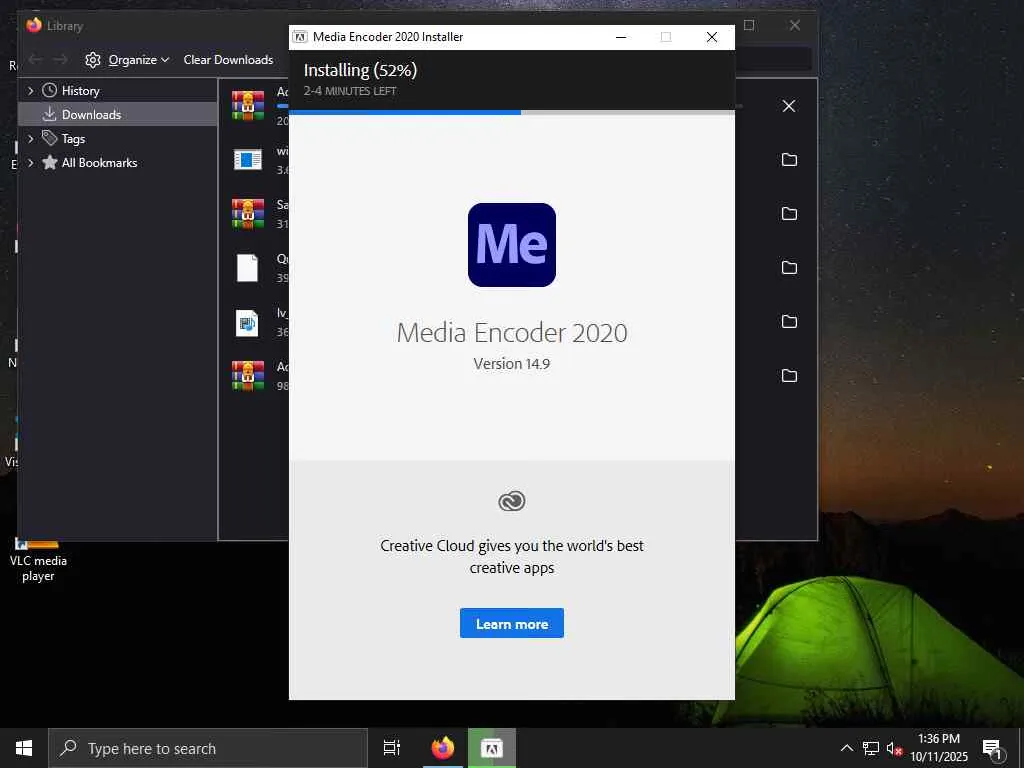Click the Media Encoder Me logo
This screenshot has width=1024, height=768.
tap(511, 244)
